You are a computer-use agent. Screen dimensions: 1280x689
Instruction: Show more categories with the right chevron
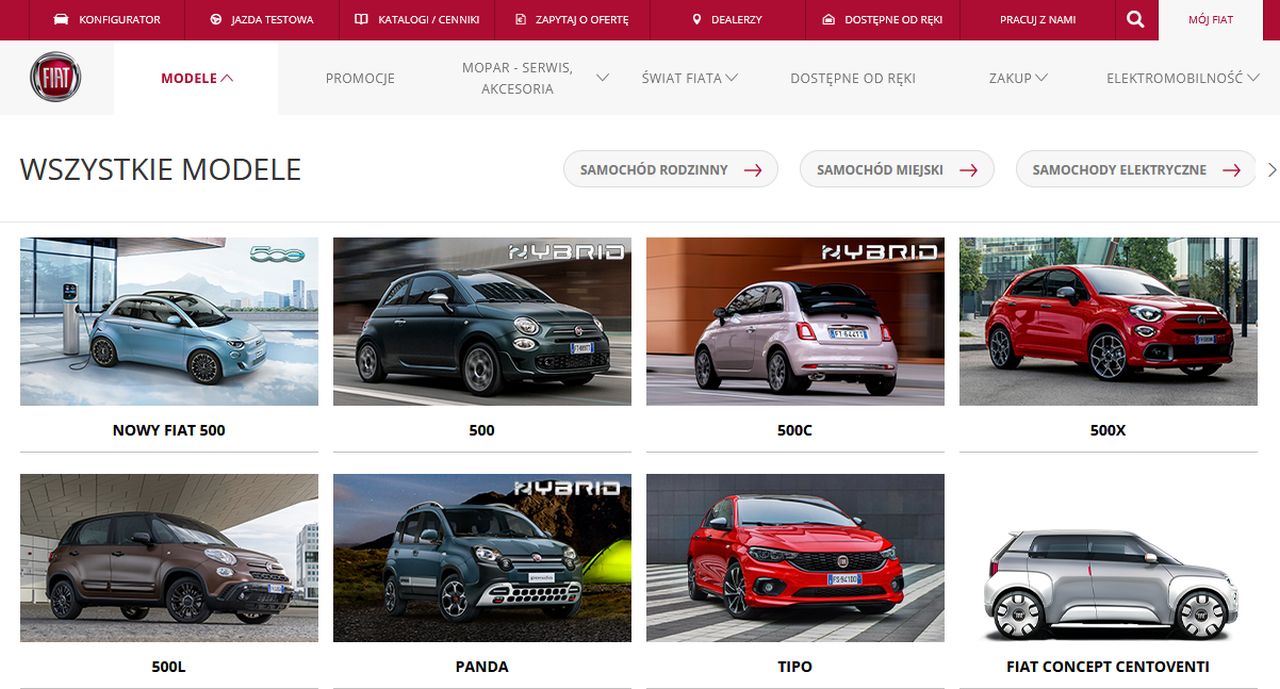point(1272,170)
